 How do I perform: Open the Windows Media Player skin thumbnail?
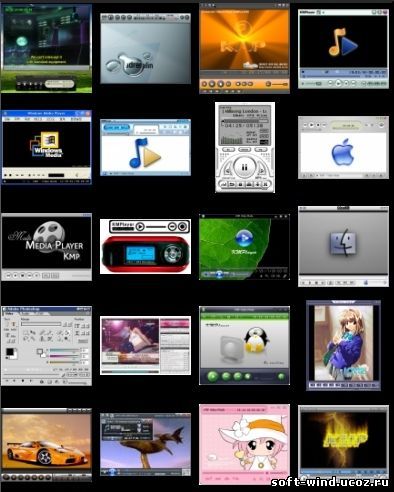click(x=46, y=147)
